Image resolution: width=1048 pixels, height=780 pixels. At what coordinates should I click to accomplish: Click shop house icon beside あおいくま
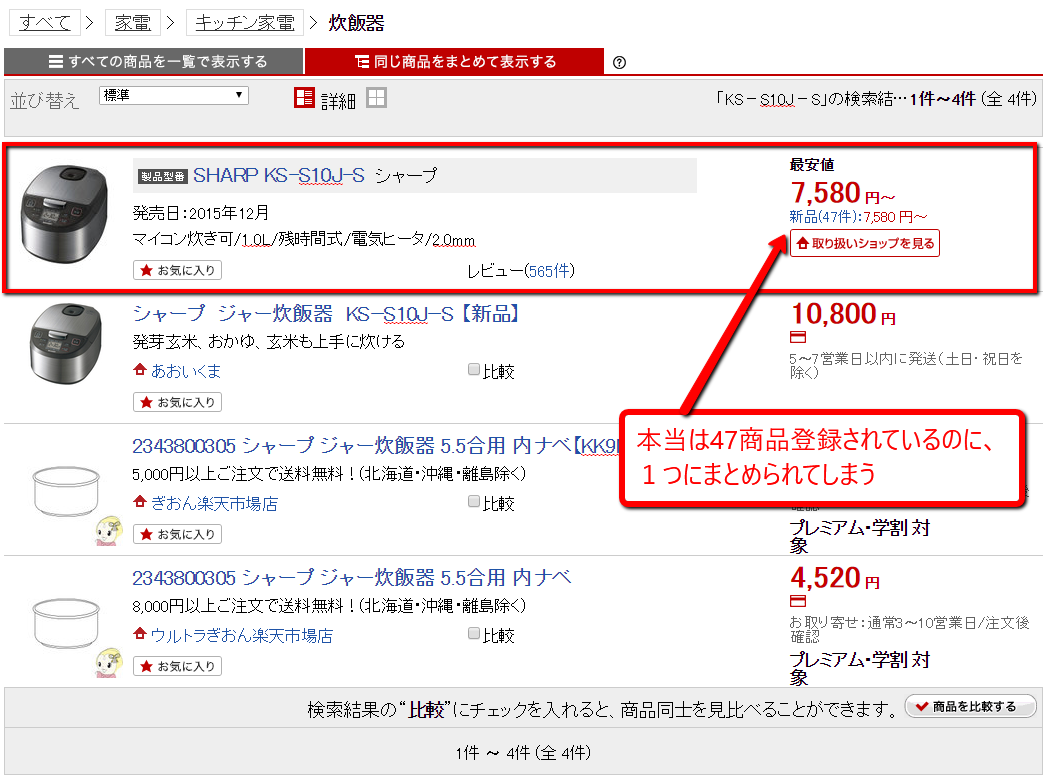tap(140, 370)
